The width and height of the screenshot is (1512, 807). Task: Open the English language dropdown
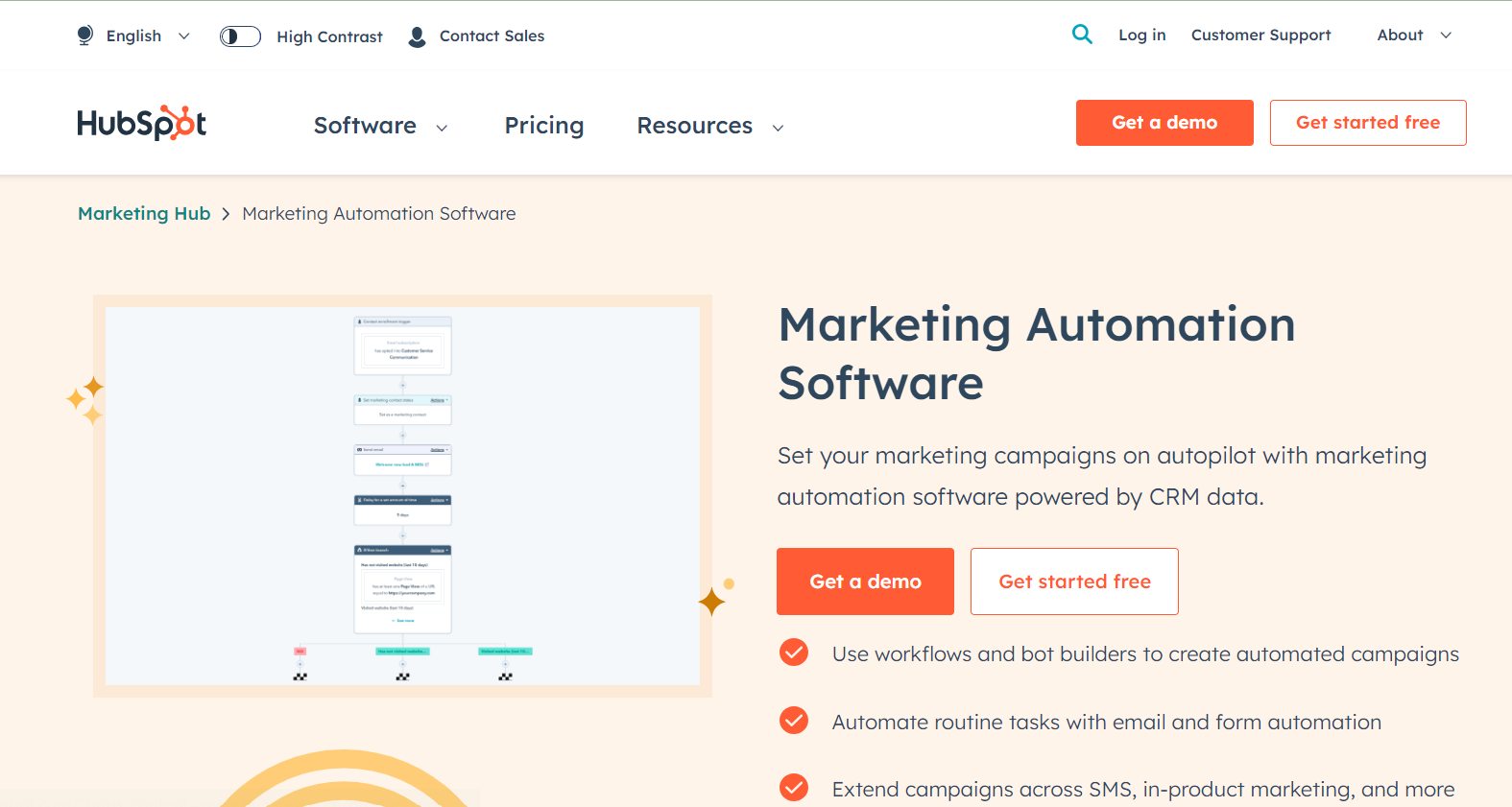pyautogui.click(x=134, y=36)
